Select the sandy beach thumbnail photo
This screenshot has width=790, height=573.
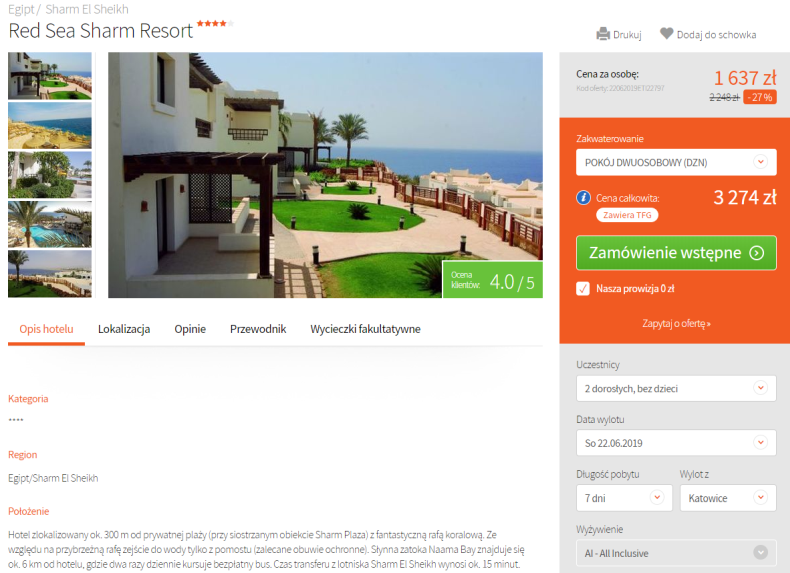pos(50,125)
